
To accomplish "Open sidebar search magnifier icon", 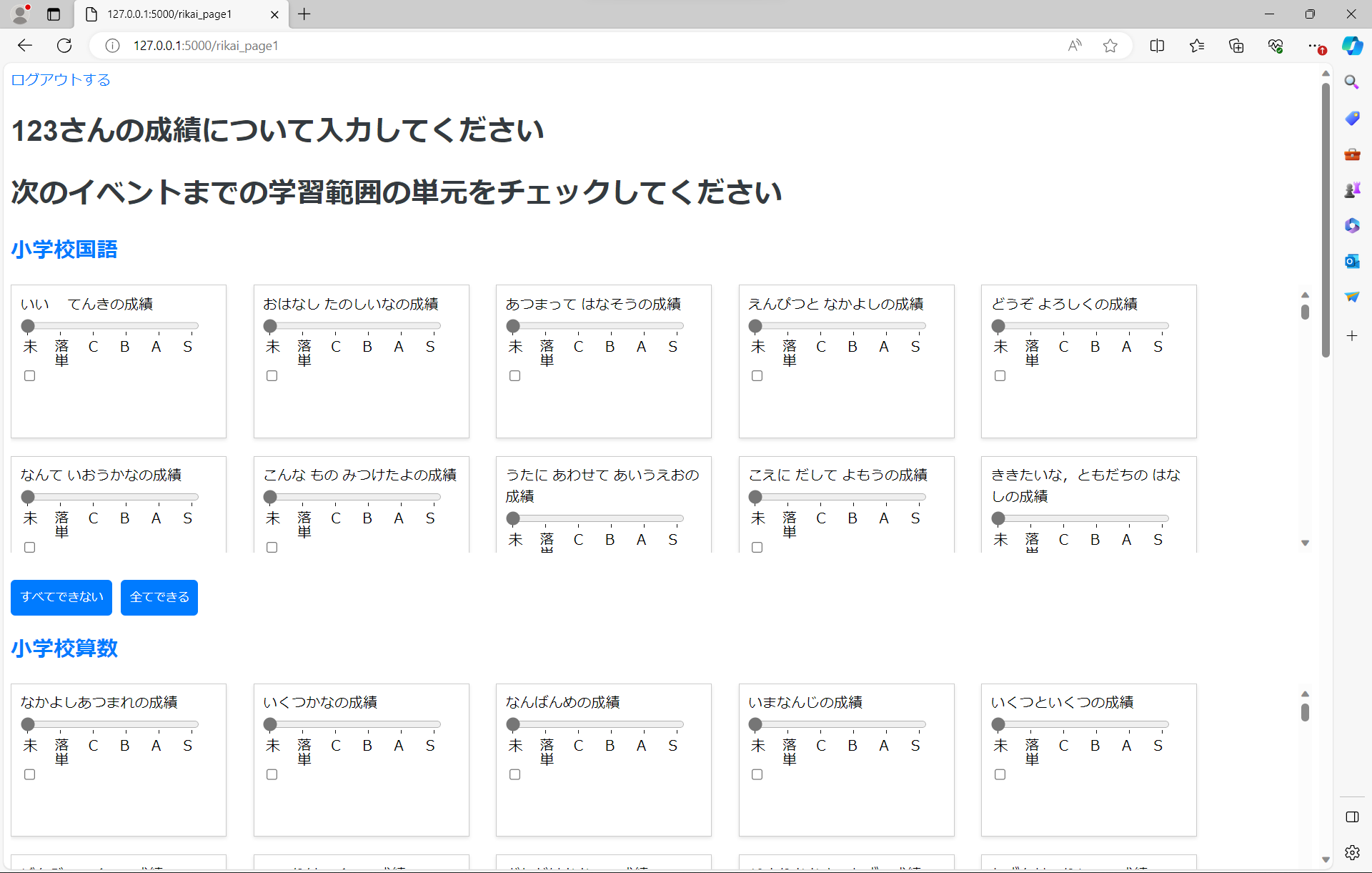I will pos(1352,82).
